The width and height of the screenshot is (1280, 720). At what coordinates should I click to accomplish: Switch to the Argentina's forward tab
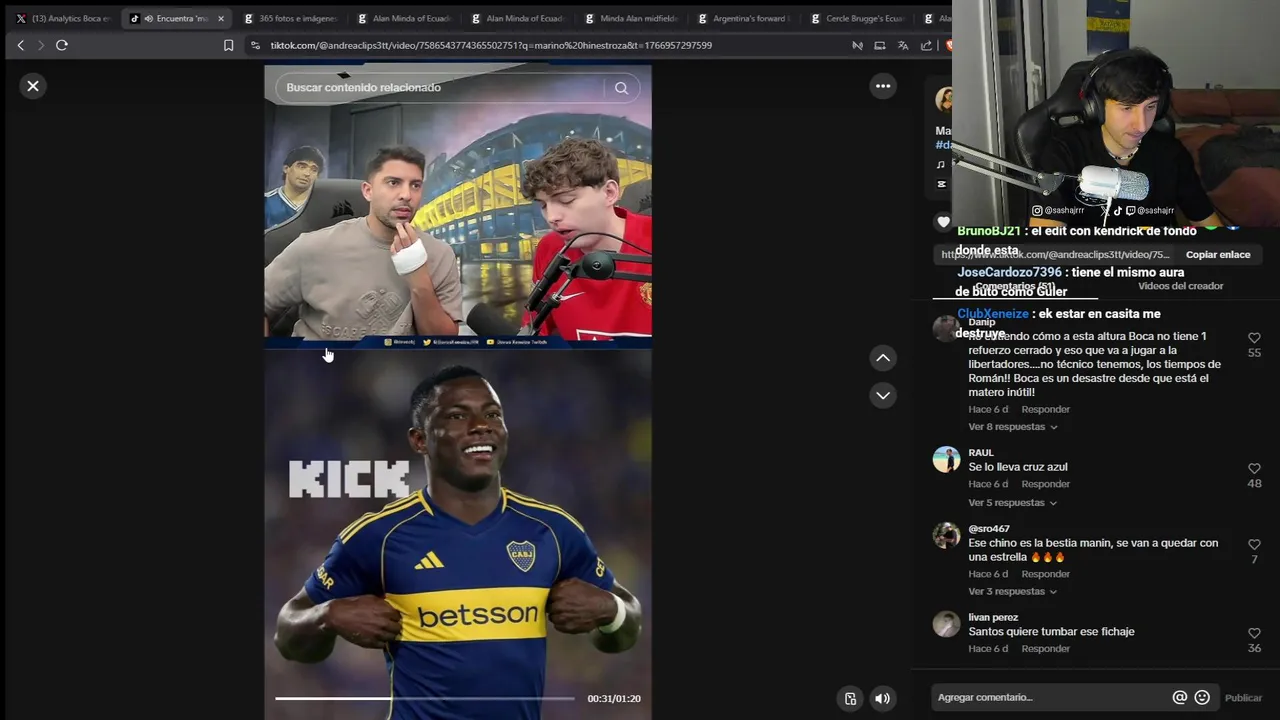(x=743, y=18)
